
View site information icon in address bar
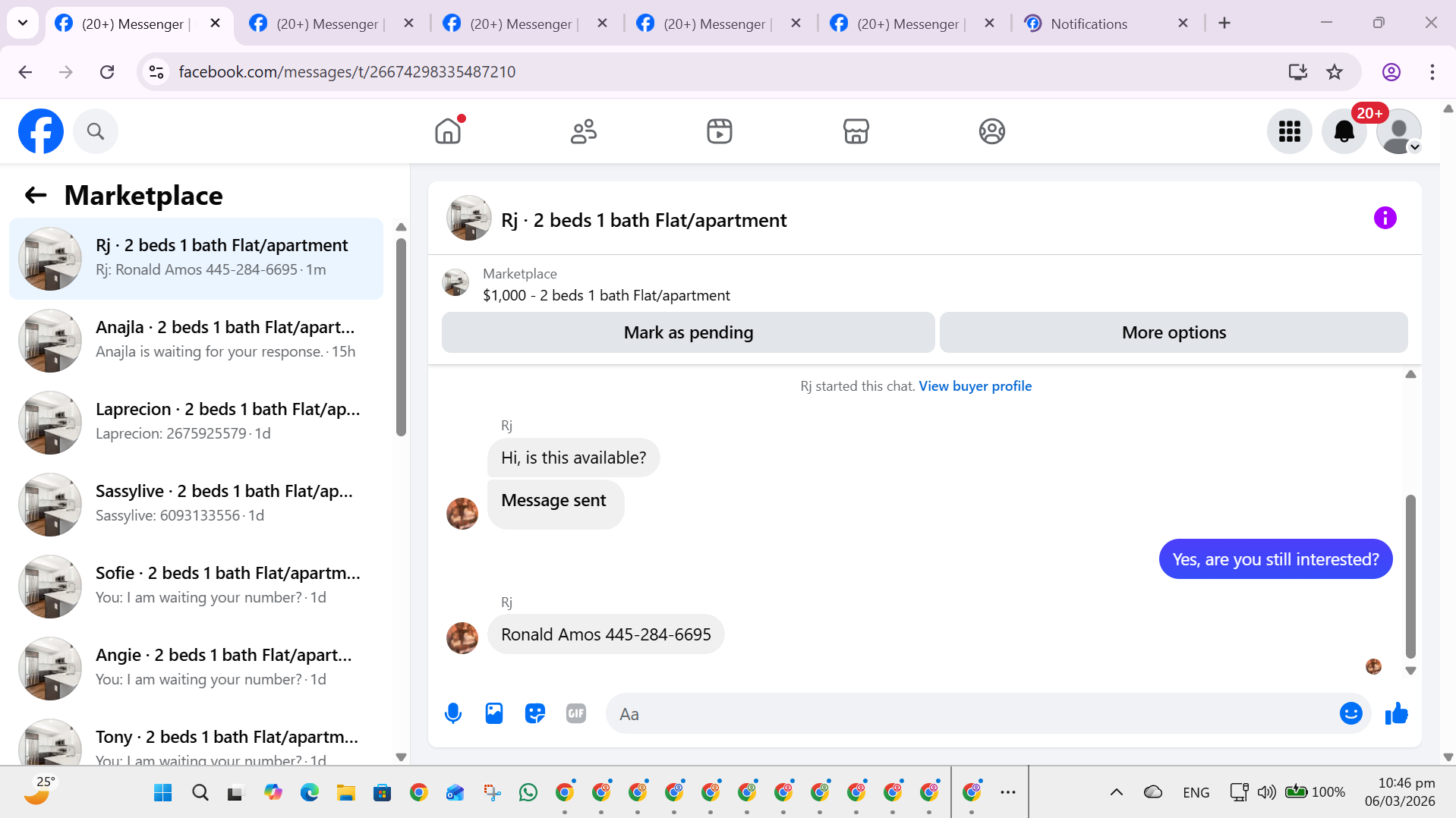click(156, 72)
